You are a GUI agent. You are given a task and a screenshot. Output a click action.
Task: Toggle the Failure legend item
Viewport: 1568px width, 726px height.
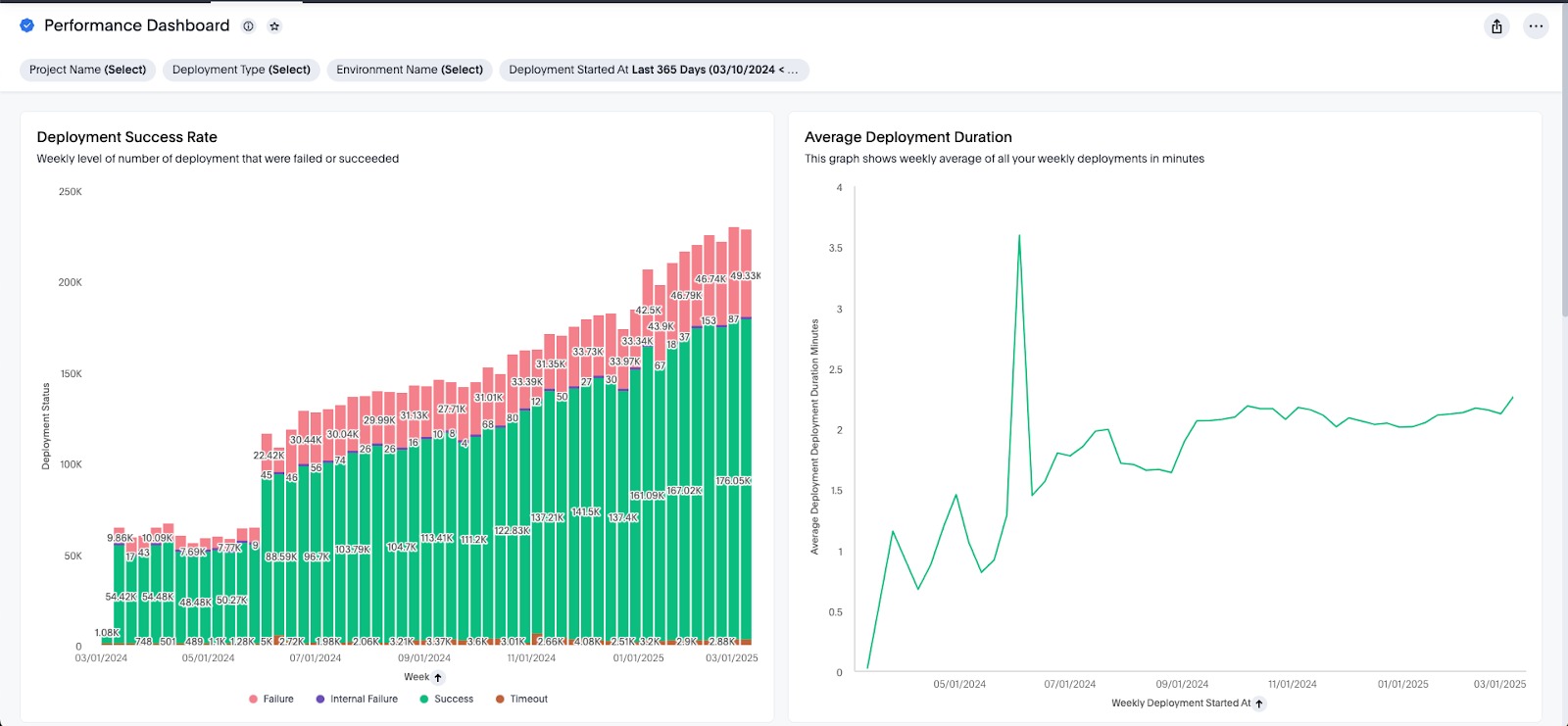(271, 700)
